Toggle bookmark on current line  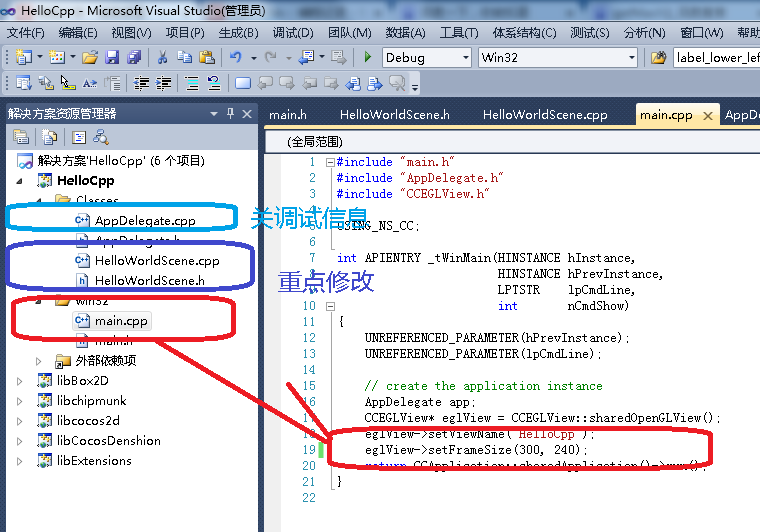click(242, 83)
